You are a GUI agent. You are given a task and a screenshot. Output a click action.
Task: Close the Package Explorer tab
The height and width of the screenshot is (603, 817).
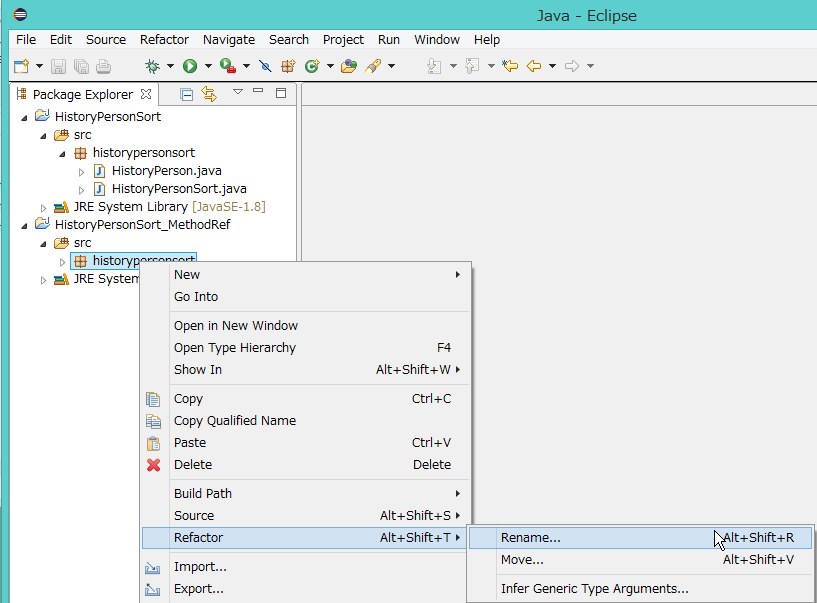pos(146,94)
